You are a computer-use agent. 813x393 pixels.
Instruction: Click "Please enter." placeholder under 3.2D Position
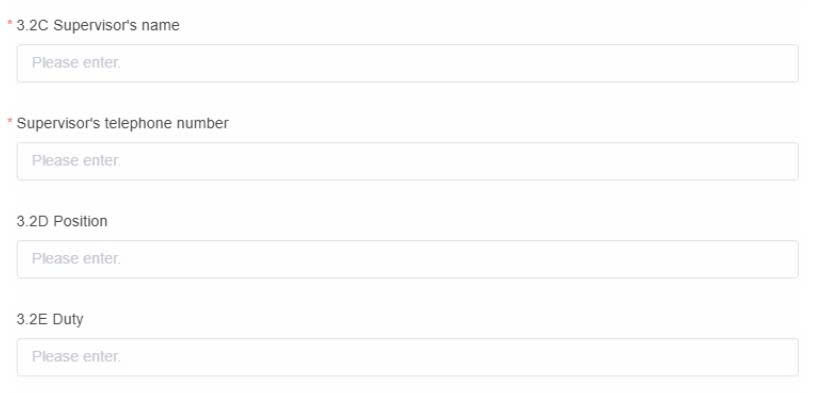coord(76,259)
